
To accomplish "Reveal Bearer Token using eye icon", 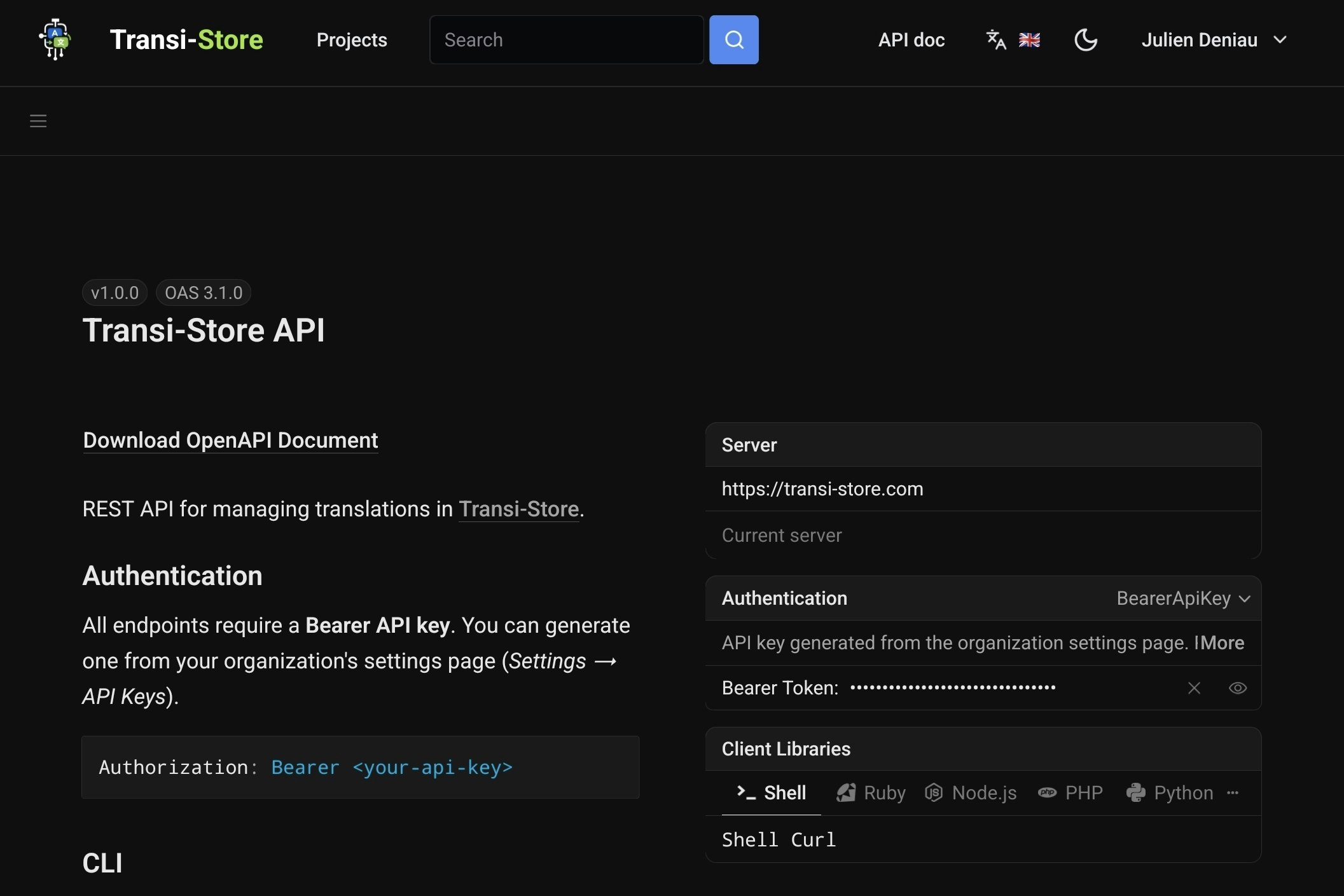I will (1237, 688).
